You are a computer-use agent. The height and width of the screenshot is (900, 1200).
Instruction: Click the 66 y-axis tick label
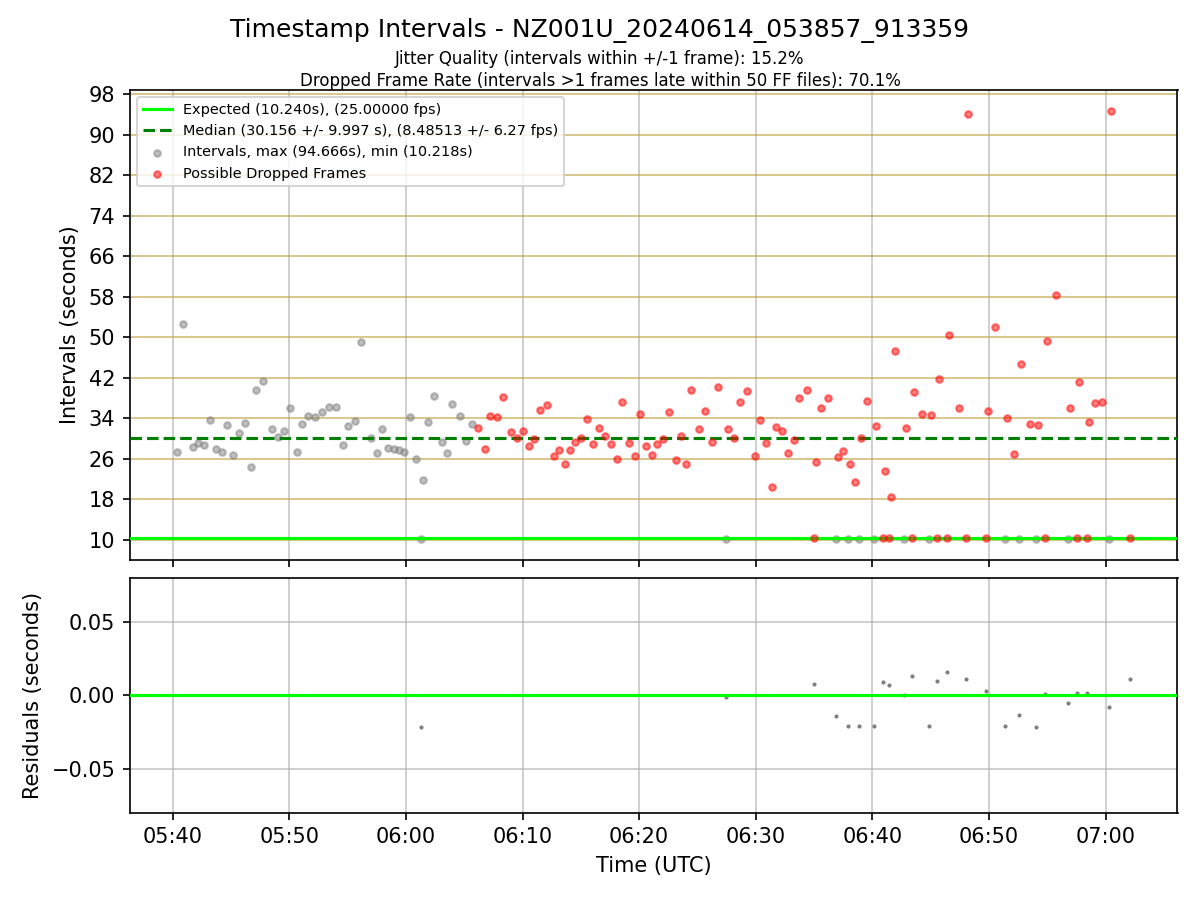point(103,256)
